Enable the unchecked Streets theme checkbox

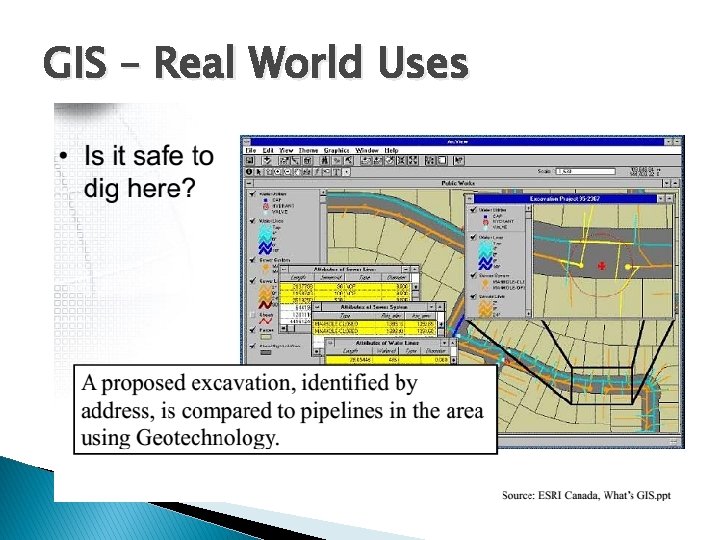252,315
